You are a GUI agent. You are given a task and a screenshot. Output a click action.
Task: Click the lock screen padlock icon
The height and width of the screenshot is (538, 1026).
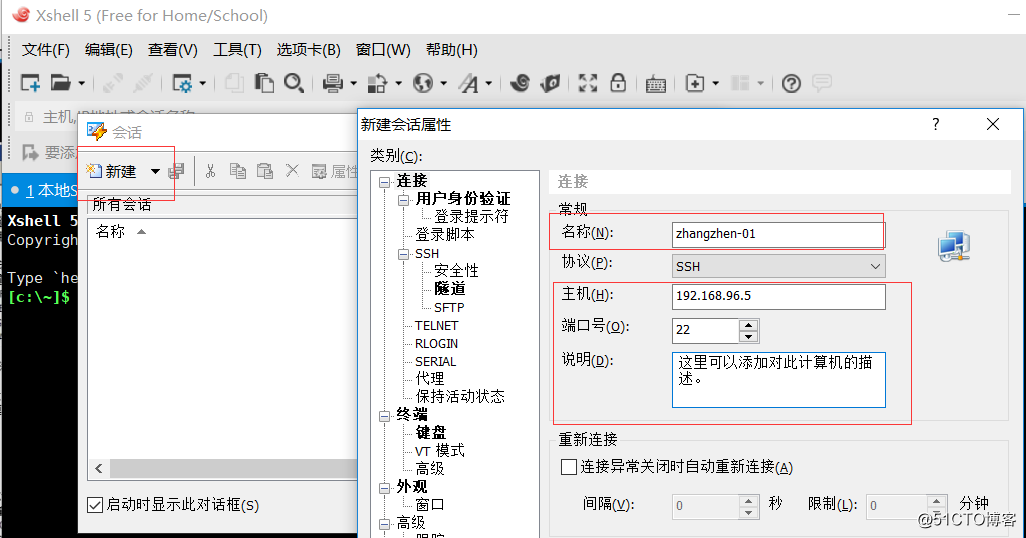pyautogui.click(x=618, y=82)
